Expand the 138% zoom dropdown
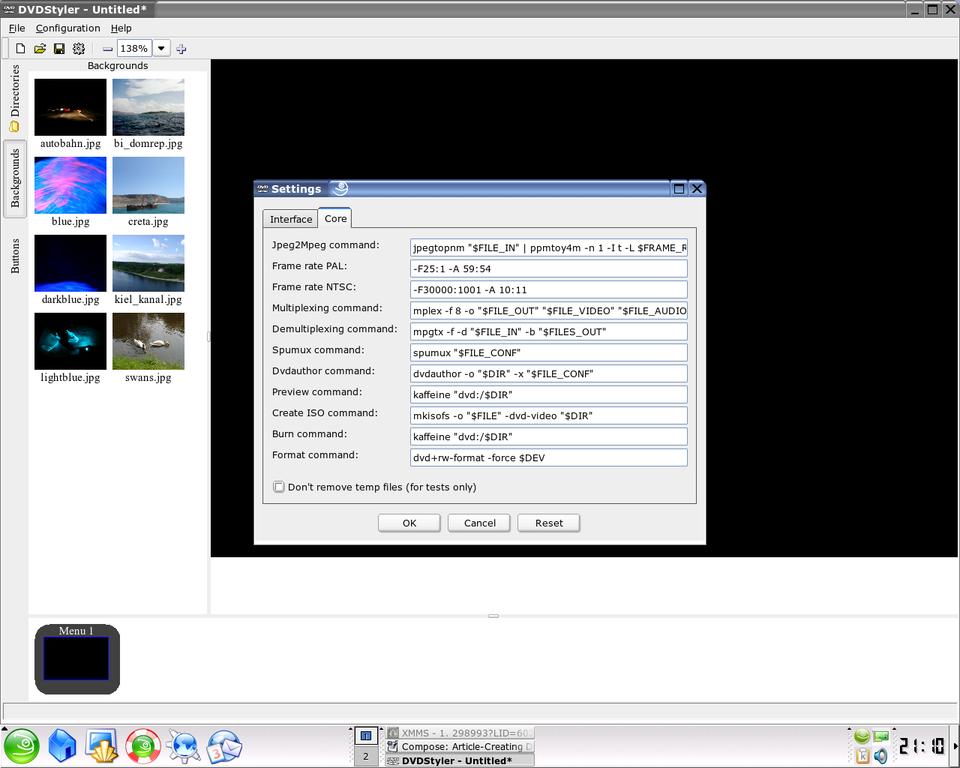This screenshot has height=768, width=960. (x=161, y=48)
